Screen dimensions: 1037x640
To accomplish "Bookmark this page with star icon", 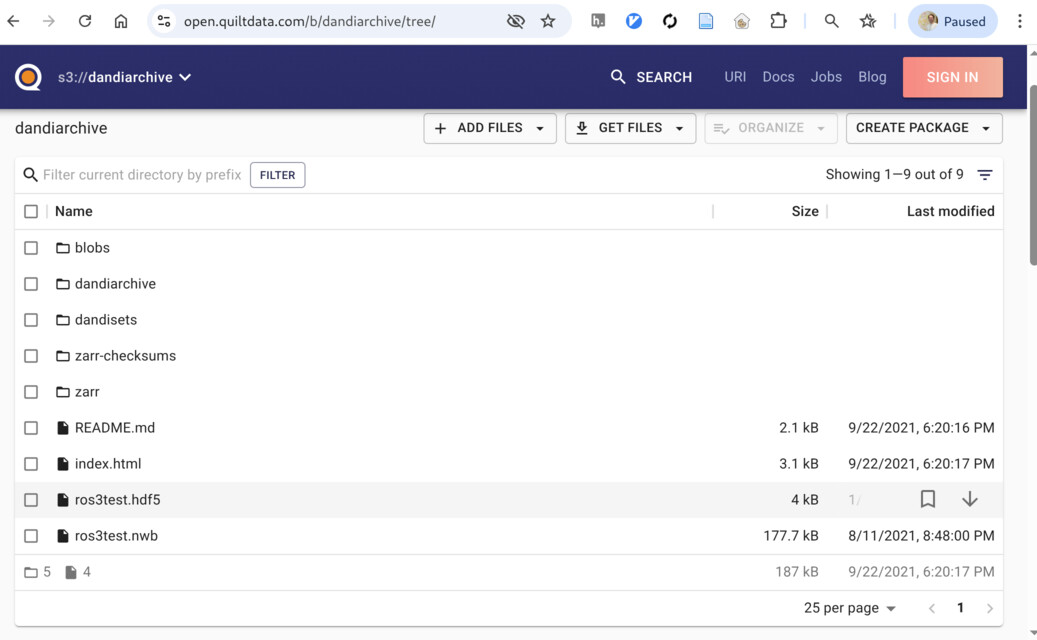I will coord(548,21).
